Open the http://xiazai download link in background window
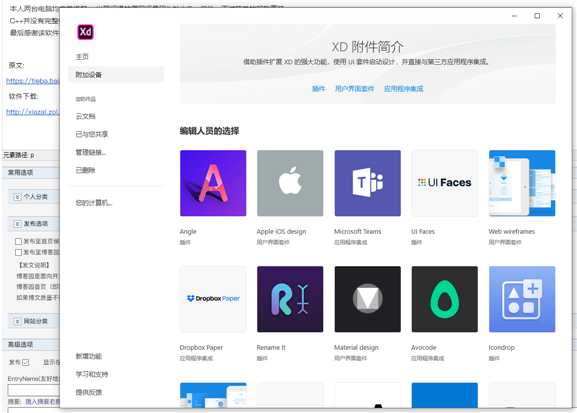Image resolution: width=577 pixels, height=413 pixels. pos(33,112)
